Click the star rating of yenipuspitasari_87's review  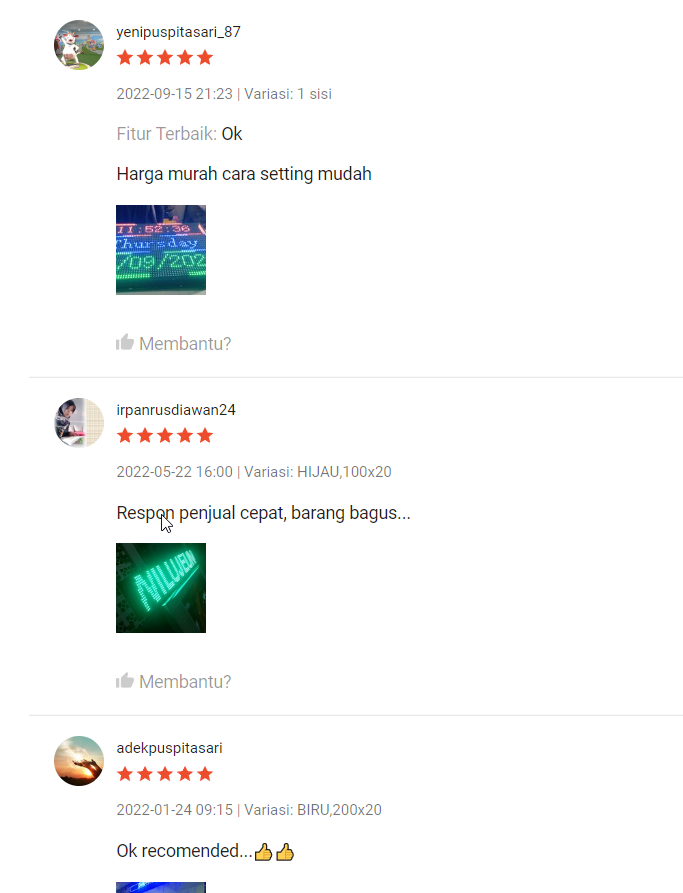pyautogui.click(x=165, y=58)
